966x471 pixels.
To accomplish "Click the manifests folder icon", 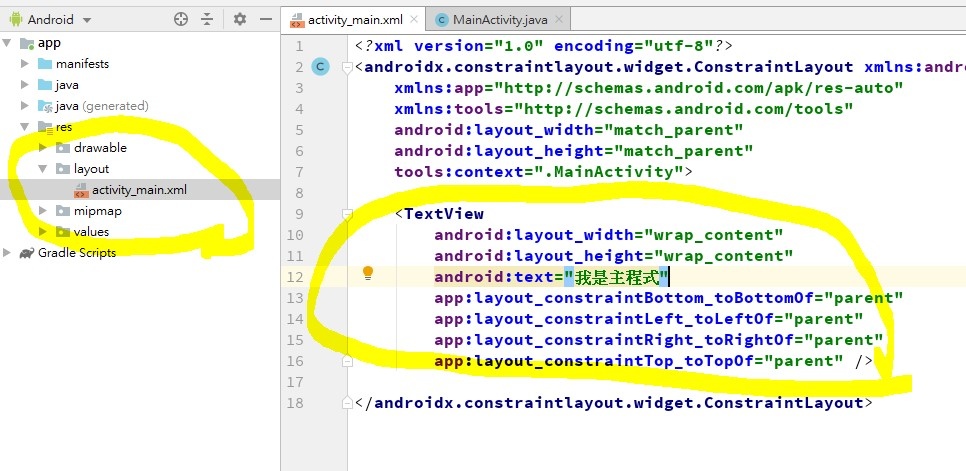I will click(x=45, y=63).
